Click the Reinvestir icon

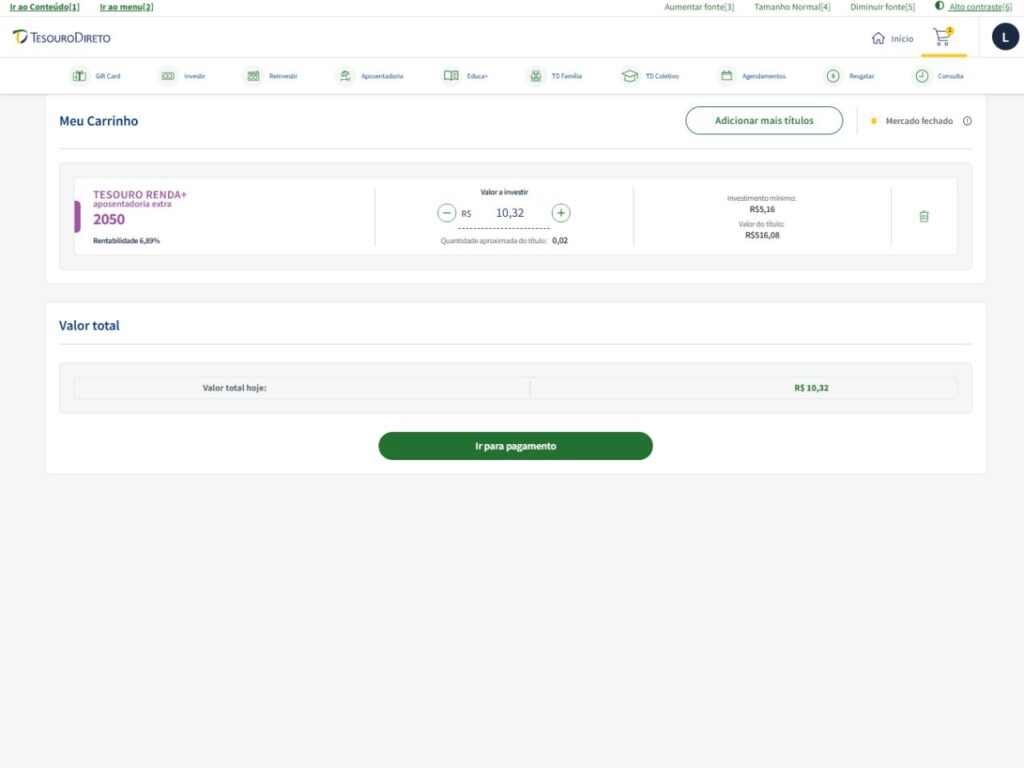pyautogui.click(x=253, y=76)
